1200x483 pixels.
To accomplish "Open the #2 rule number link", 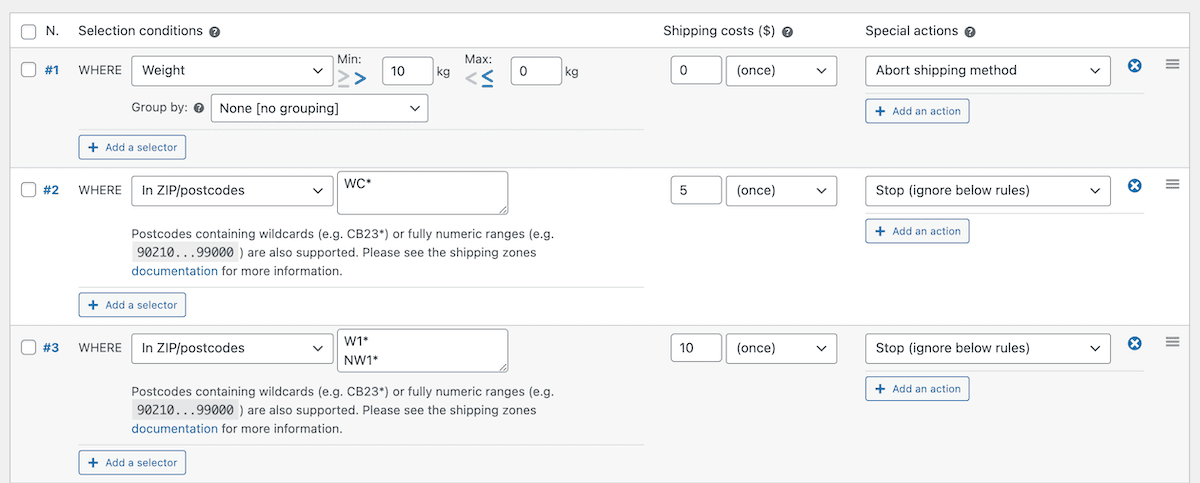I will [52, 190].
